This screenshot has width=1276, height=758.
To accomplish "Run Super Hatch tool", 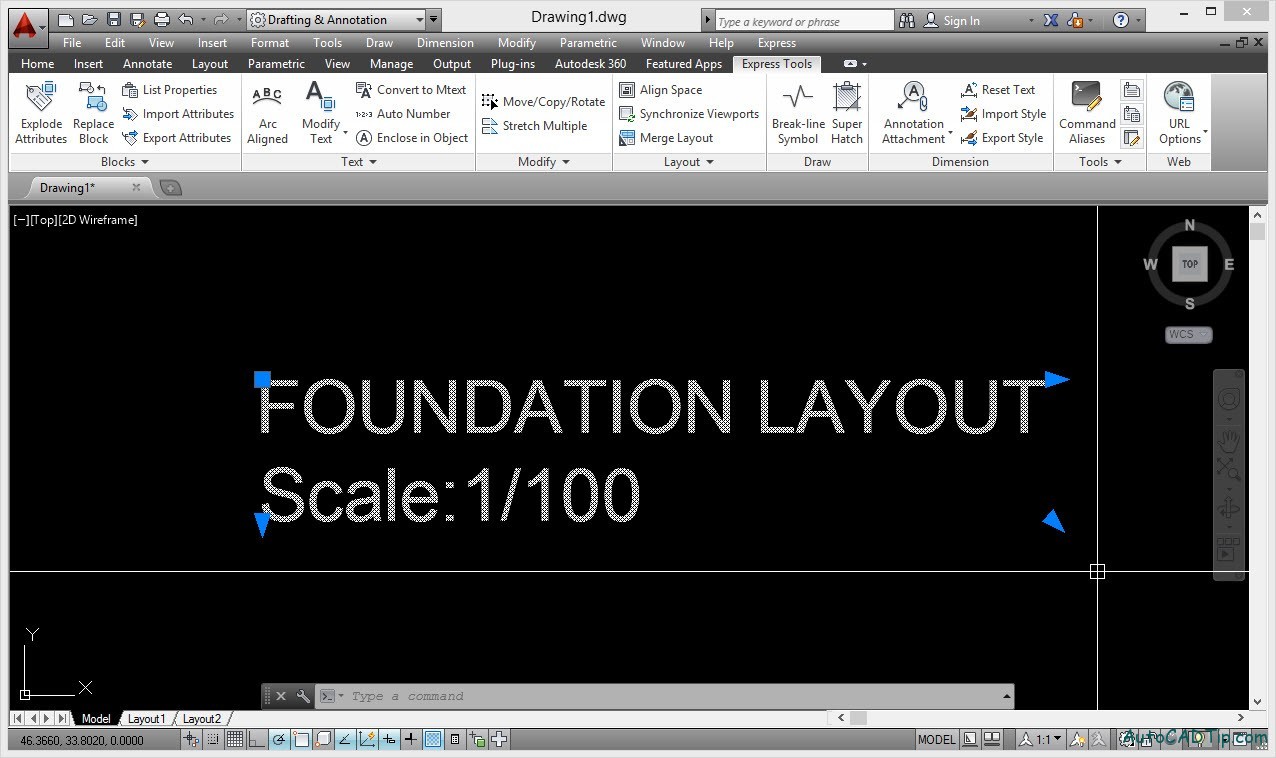I will coord(847,114).
